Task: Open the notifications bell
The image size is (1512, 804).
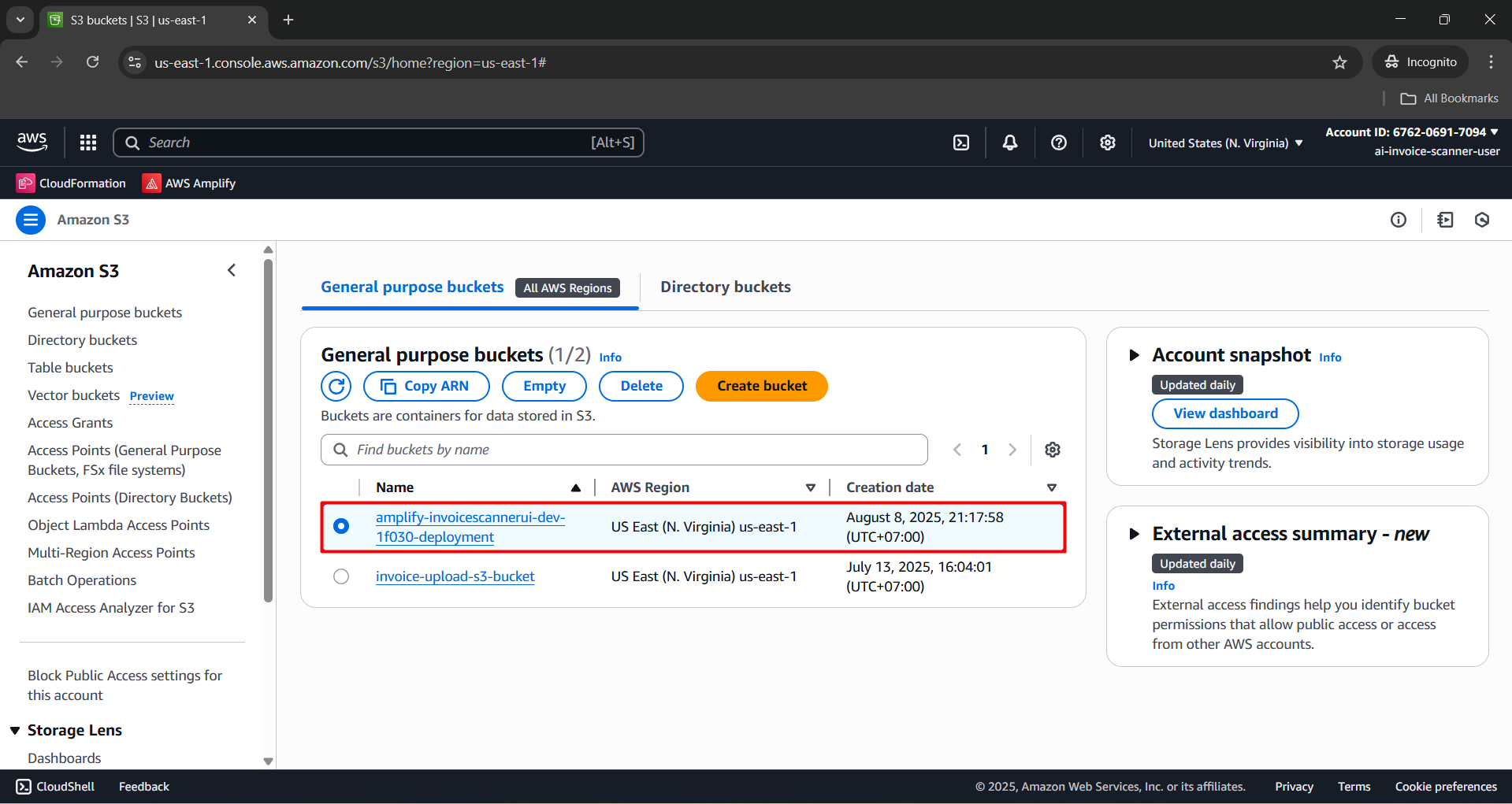Action: (1009, 143)
